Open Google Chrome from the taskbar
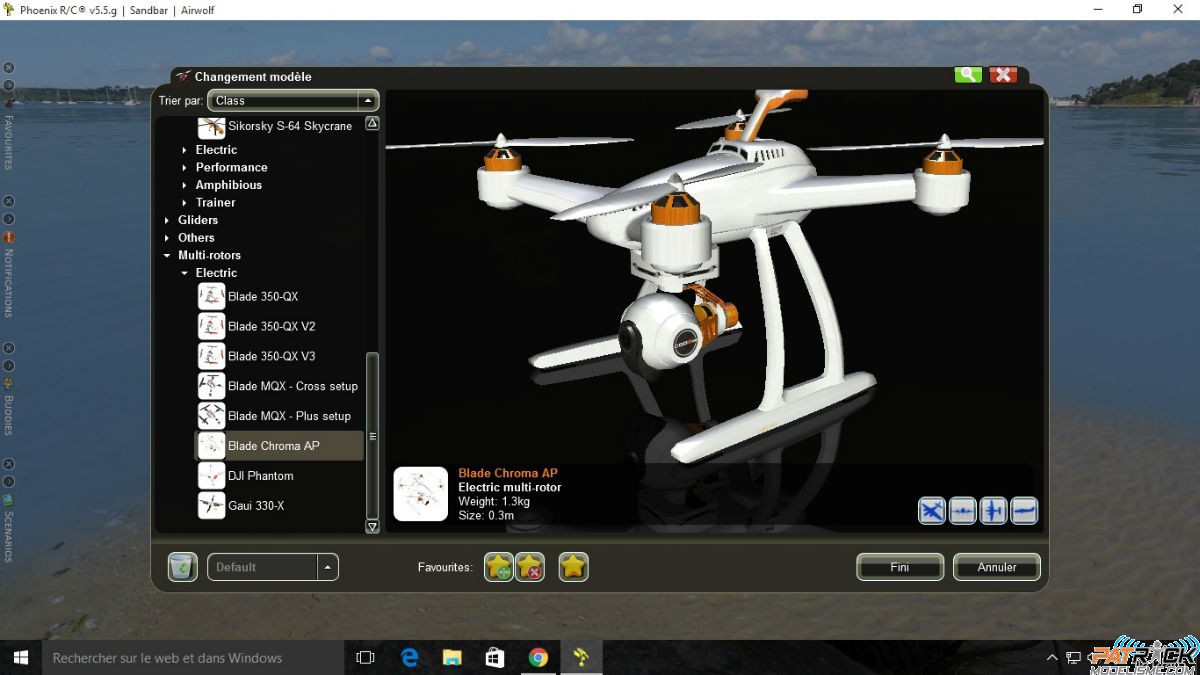The image size is (1200, 675). tap(538, 657)
